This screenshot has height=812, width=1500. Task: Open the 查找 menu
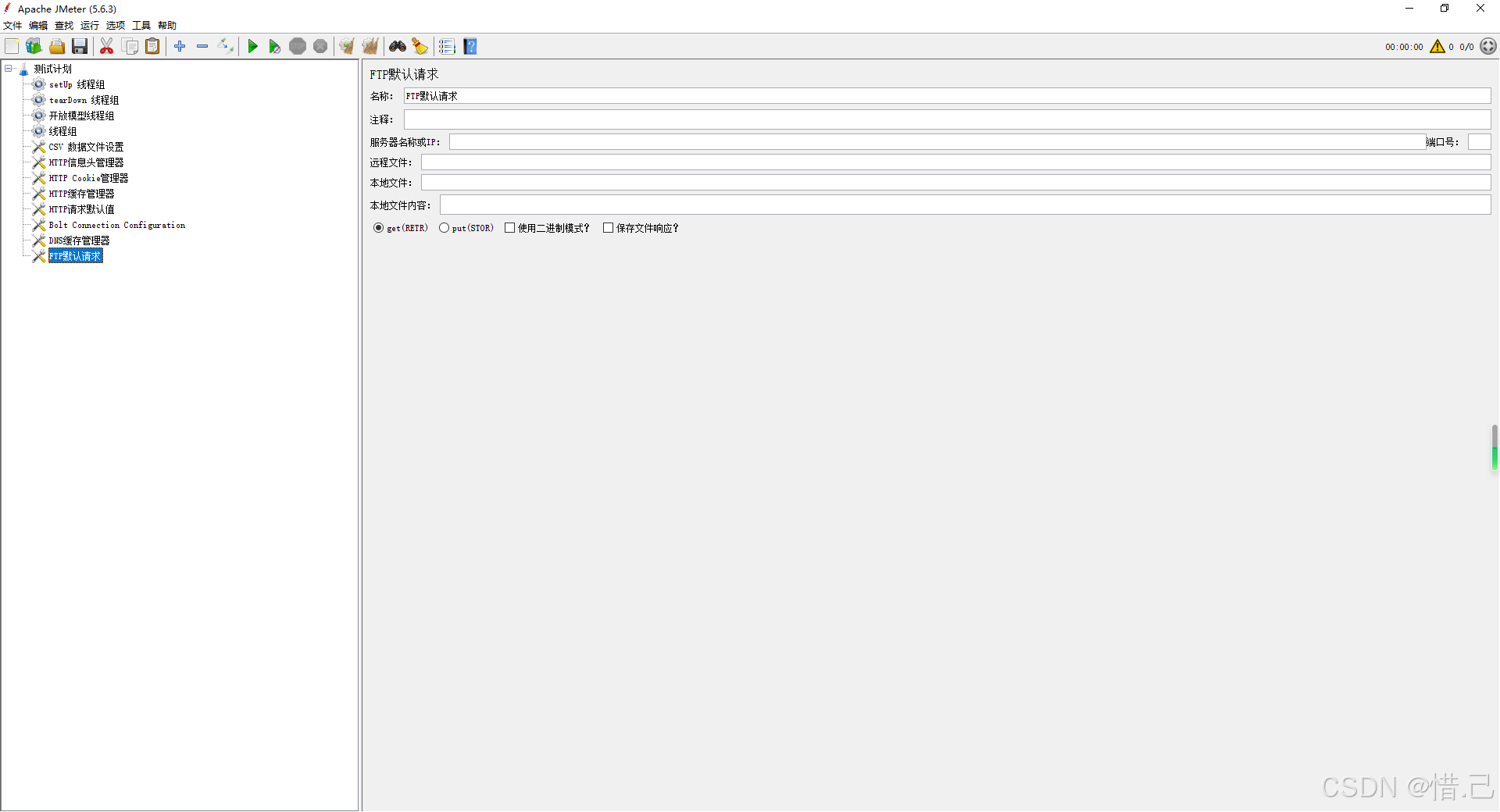64,26
